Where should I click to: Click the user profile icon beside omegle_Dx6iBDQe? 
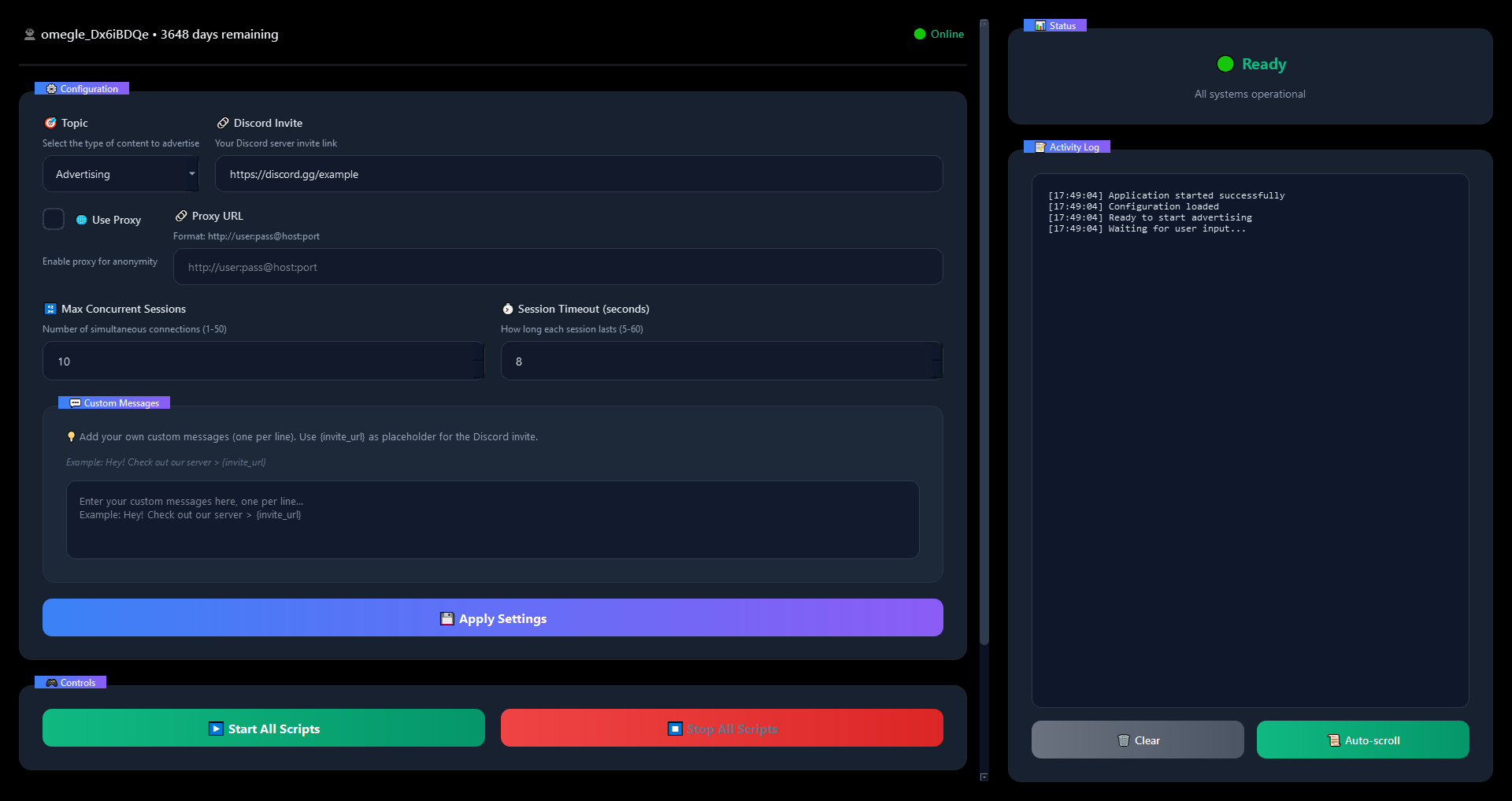28,34
